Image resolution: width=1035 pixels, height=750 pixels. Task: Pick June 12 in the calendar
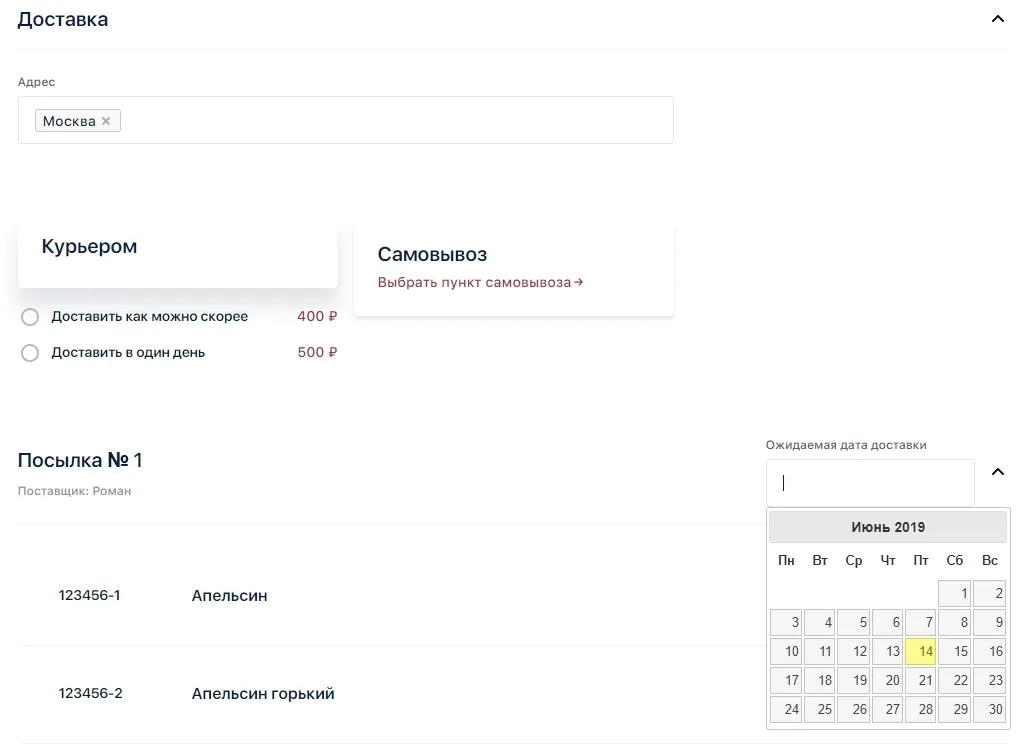[853, 651]
